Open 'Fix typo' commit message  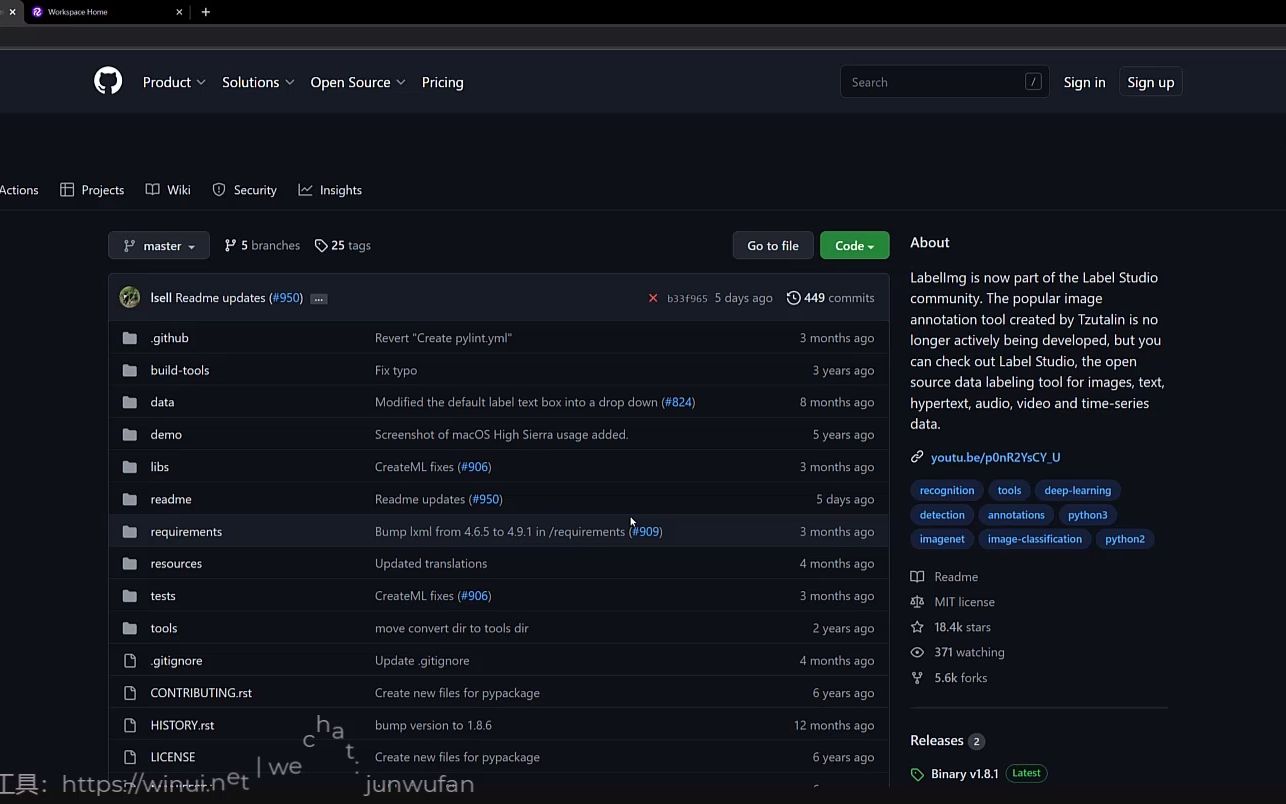click(396, 370)
